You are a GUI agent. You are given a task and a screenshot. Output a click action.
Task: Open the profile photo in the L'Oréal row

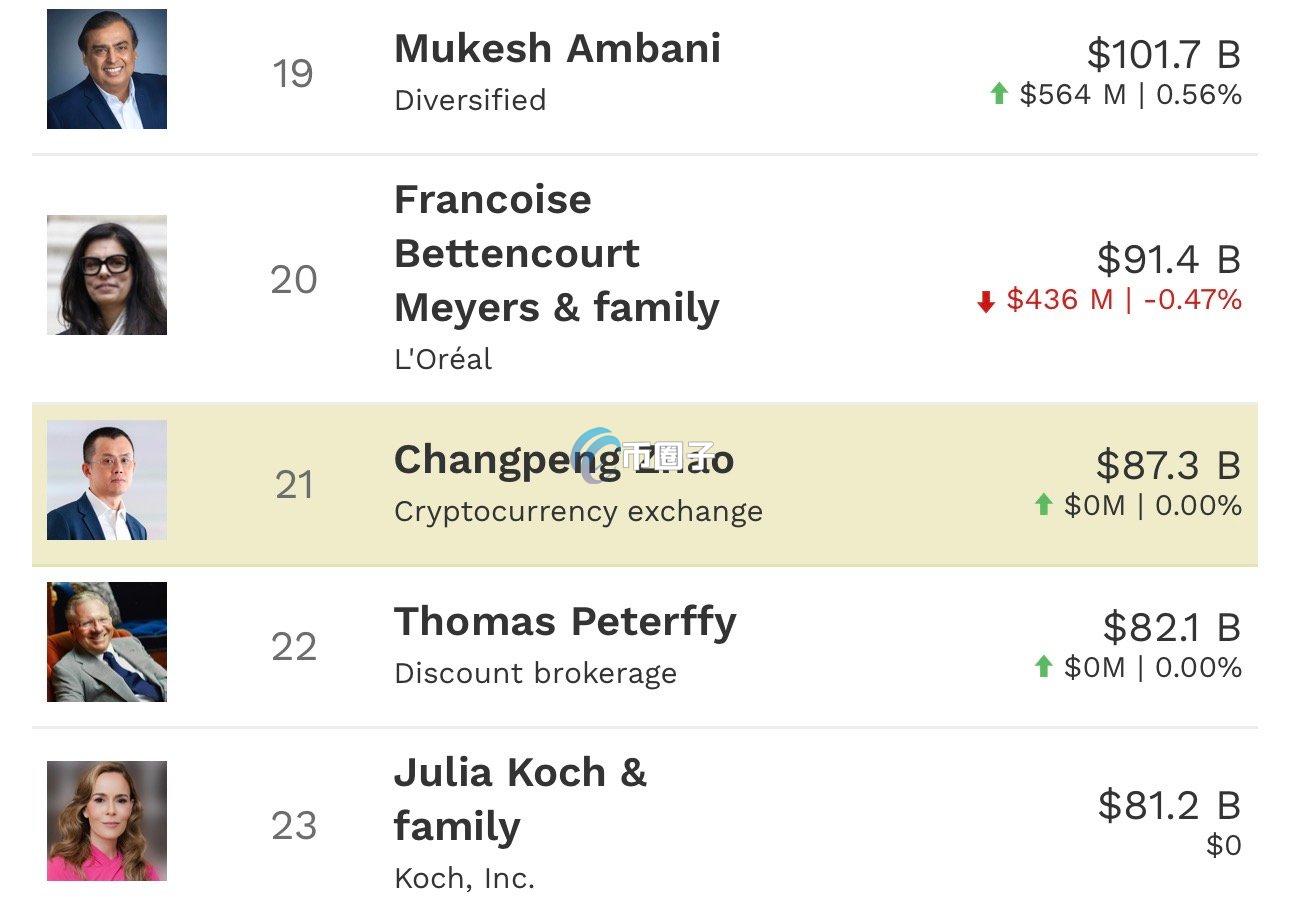(107, 275)
